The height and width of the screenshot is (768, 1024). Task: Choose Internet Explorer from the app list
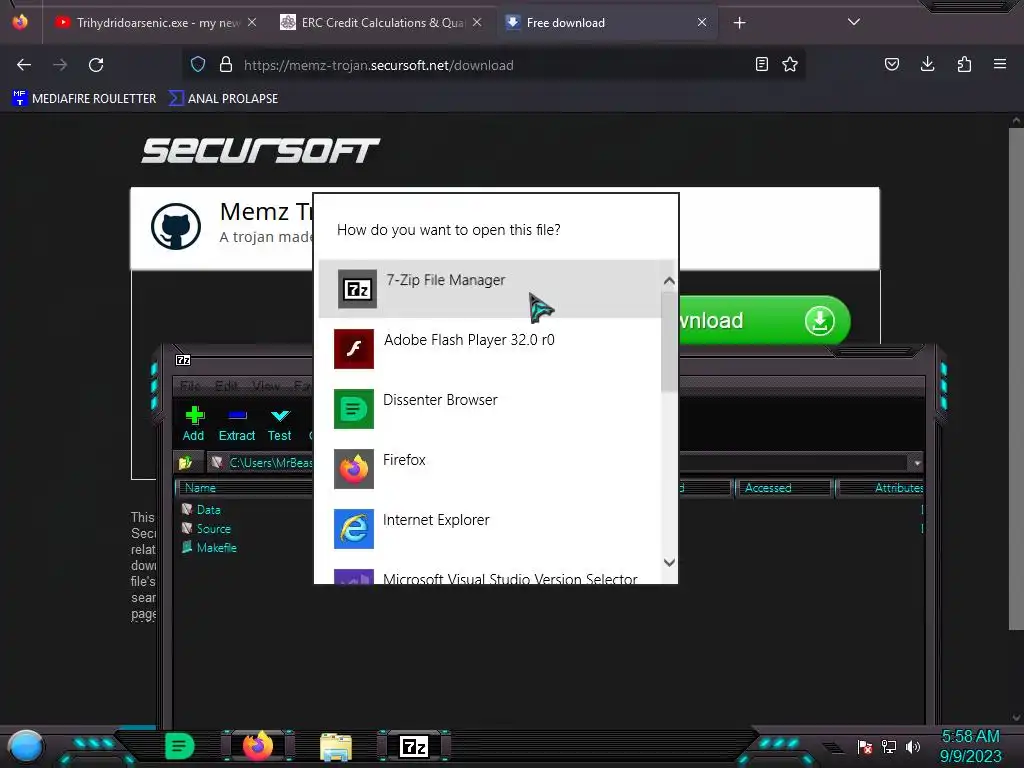(490, 529)
